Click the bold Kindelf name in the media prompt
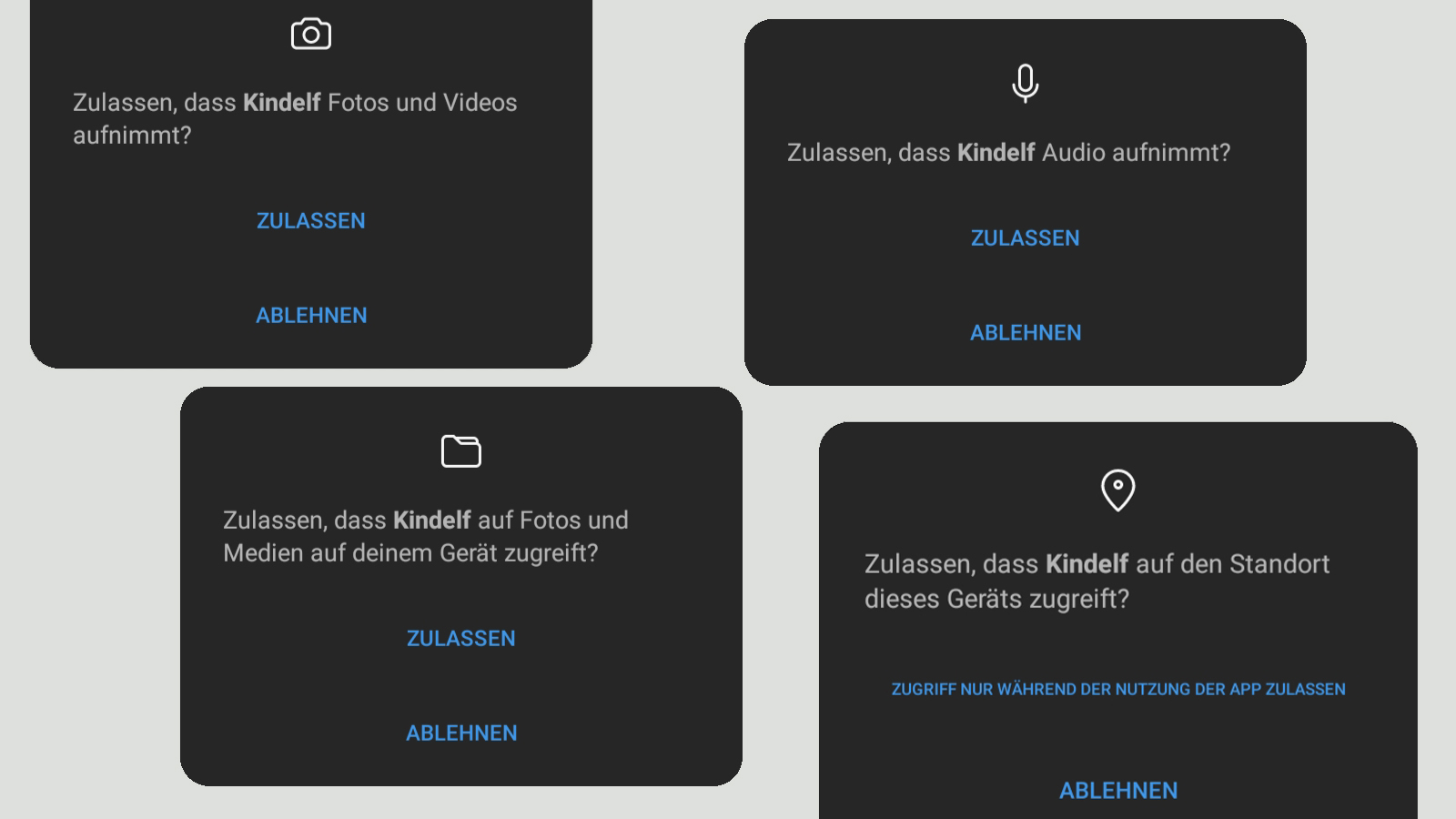The height and width of the screenshot is (819, 1456). click(432, 521)
